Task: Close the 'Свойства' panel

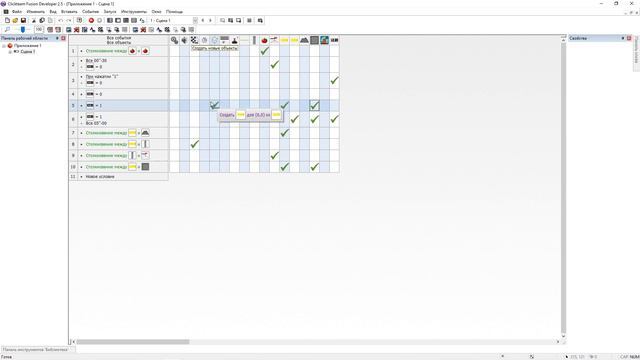Action: tap(629, 38)
